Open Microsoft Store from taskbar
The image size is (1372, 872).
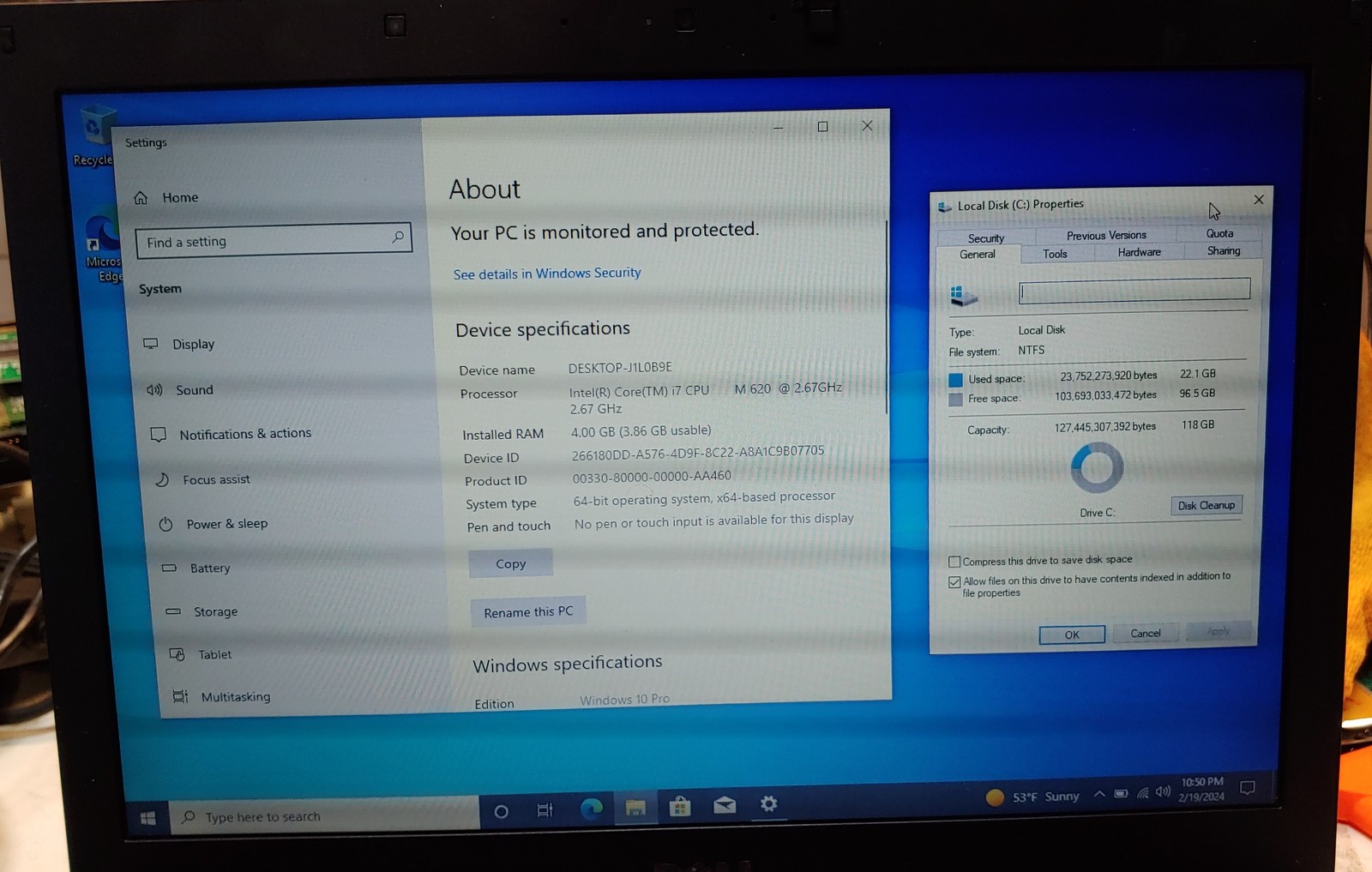click(x=680, y=806)
